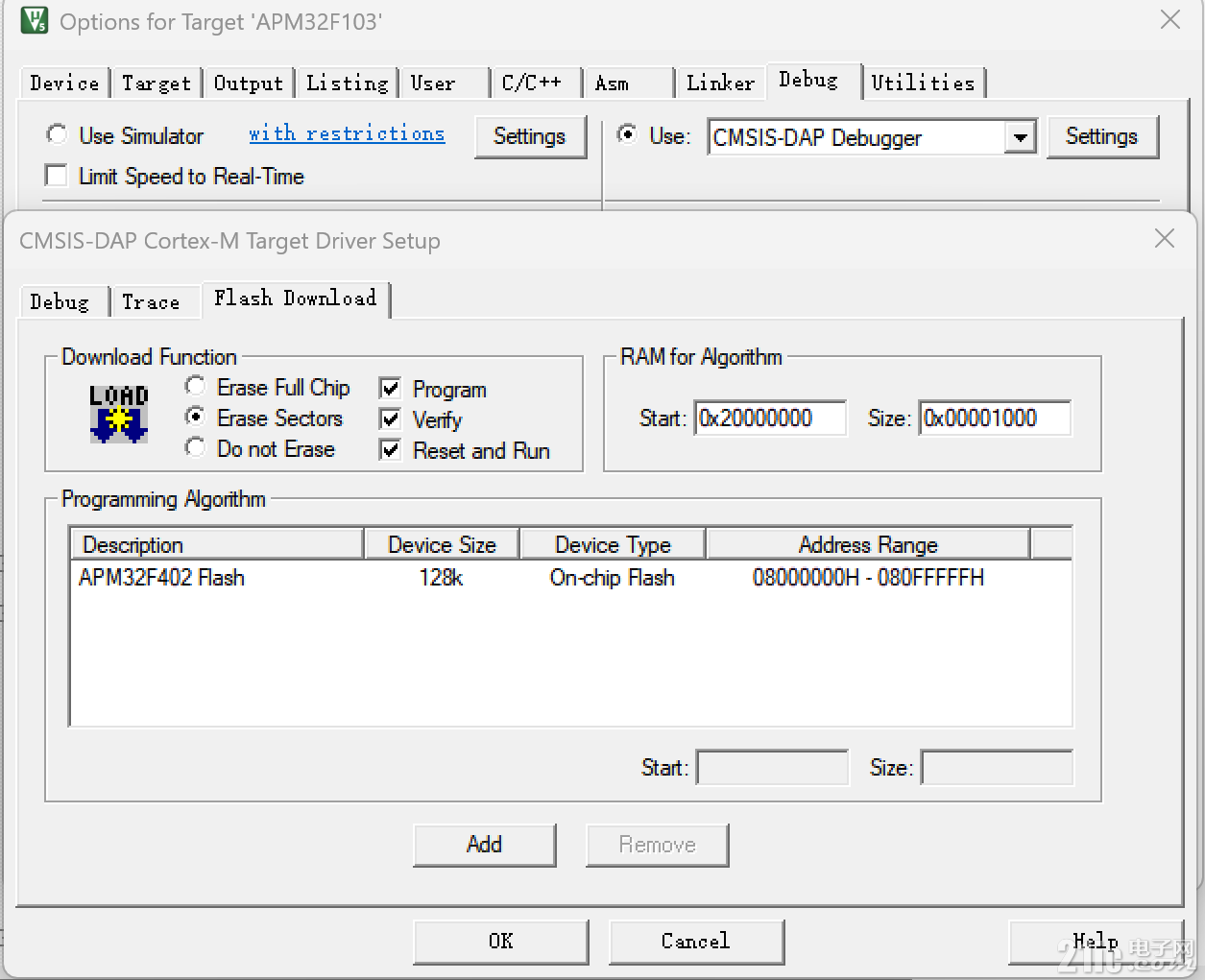The height and width of the screenshot is (980, 1205).
Task: Click the Cancel button
Action: click(x=696, y=942)
